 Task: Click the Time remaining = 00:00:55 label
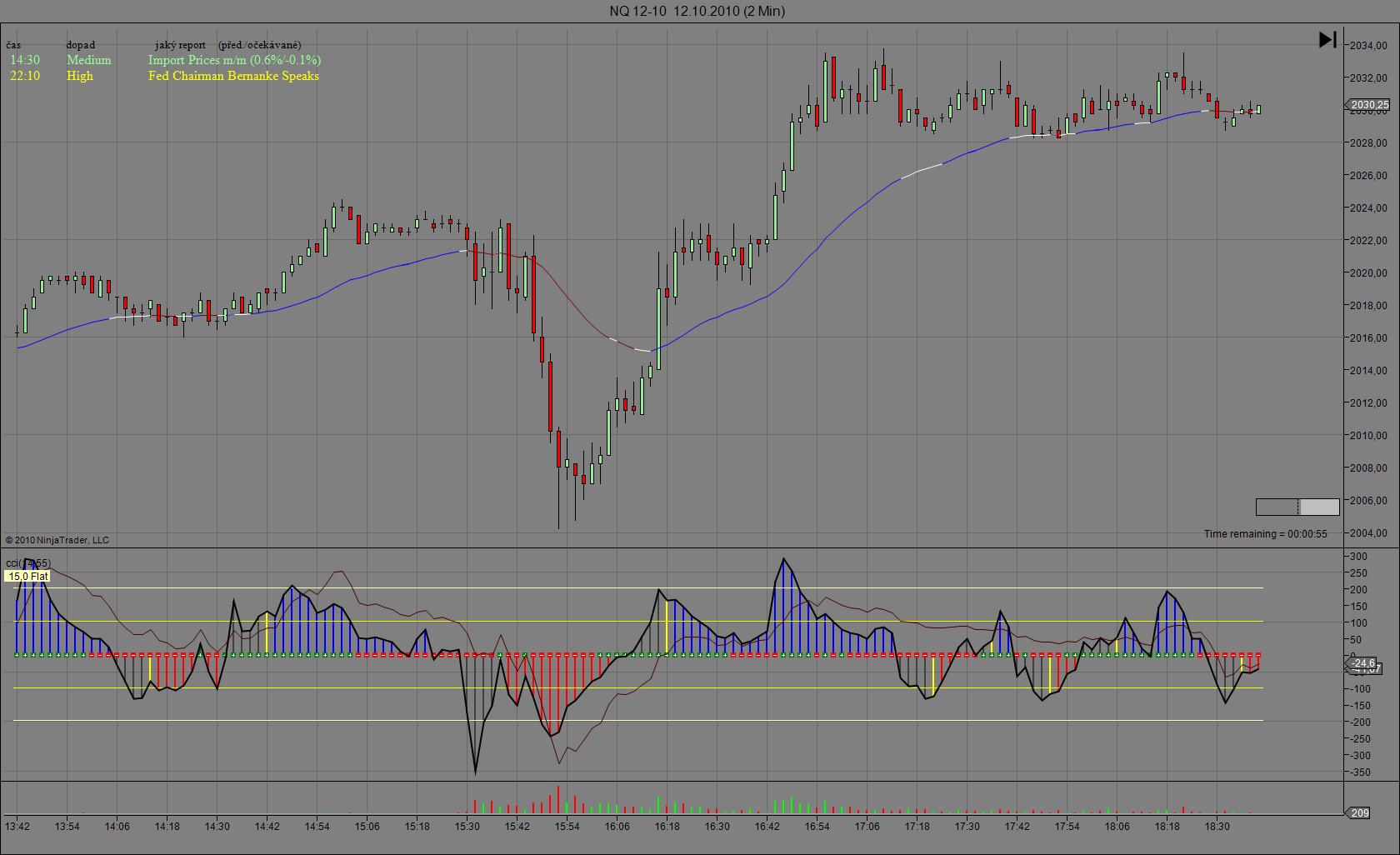click(1265, 533)
